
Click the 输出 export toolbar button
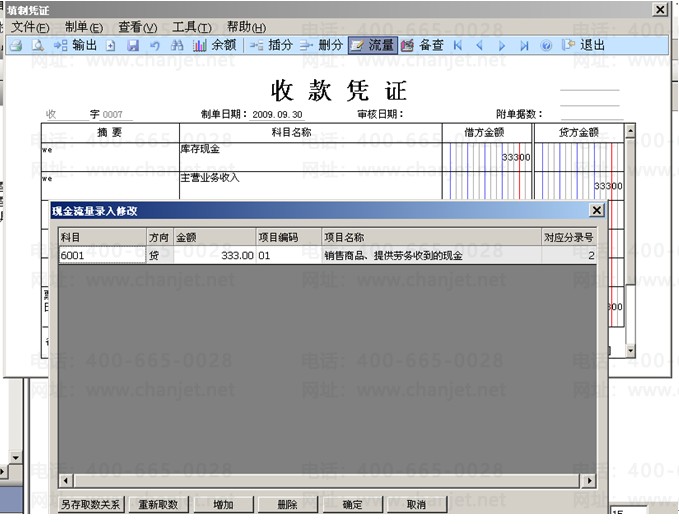[x=75, y=45]
